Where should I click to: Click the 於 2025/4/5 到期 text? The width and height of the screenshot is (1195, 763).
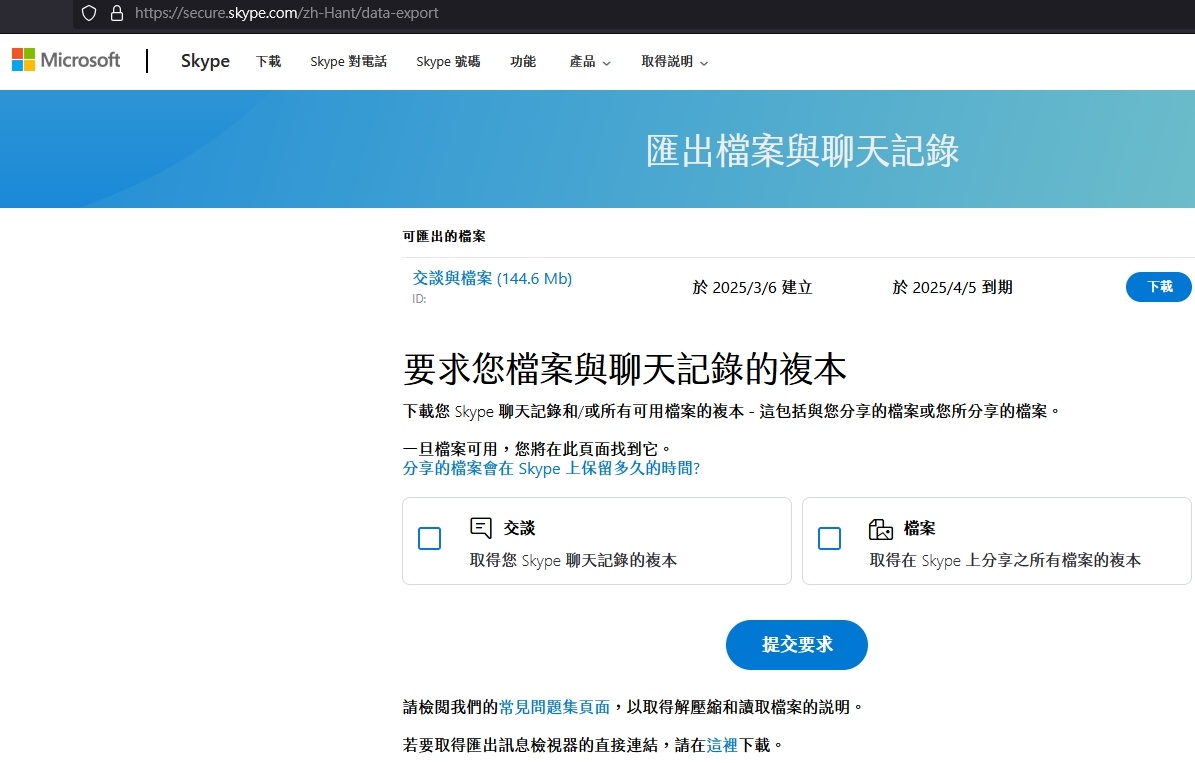953,287
